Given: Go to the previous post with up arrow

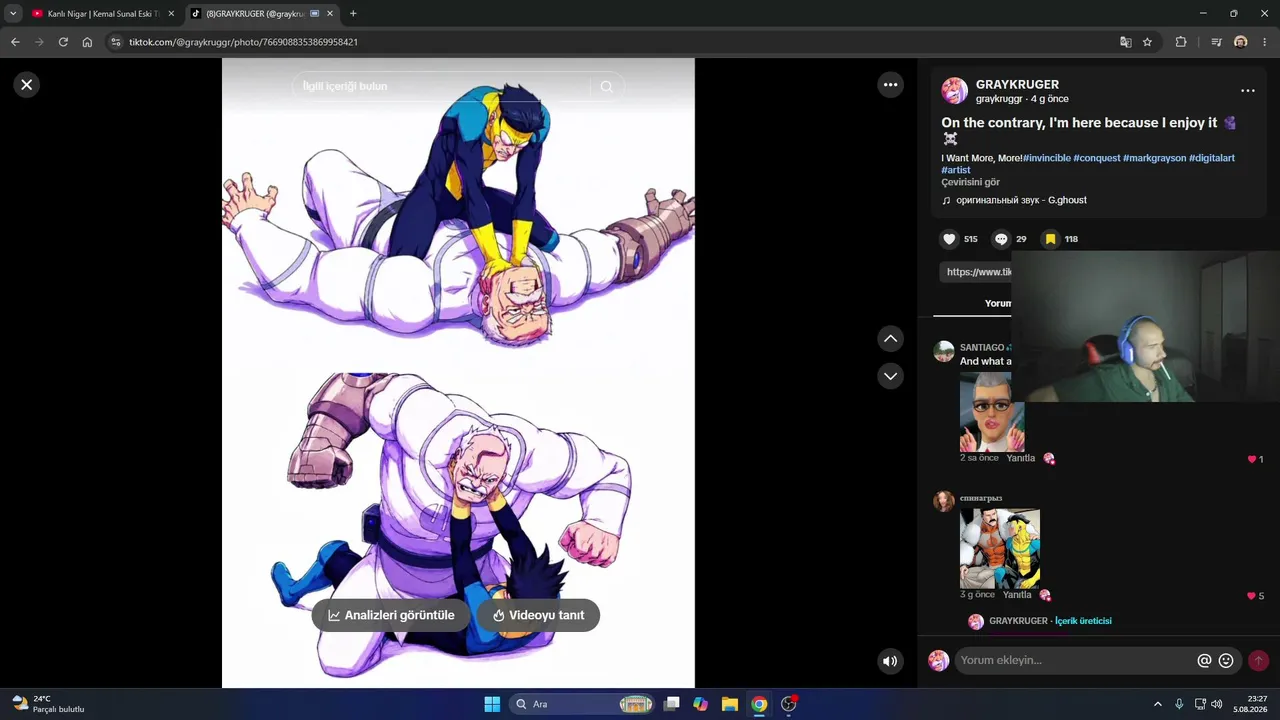Looking at the screenshot, I should tap(891, 339).
